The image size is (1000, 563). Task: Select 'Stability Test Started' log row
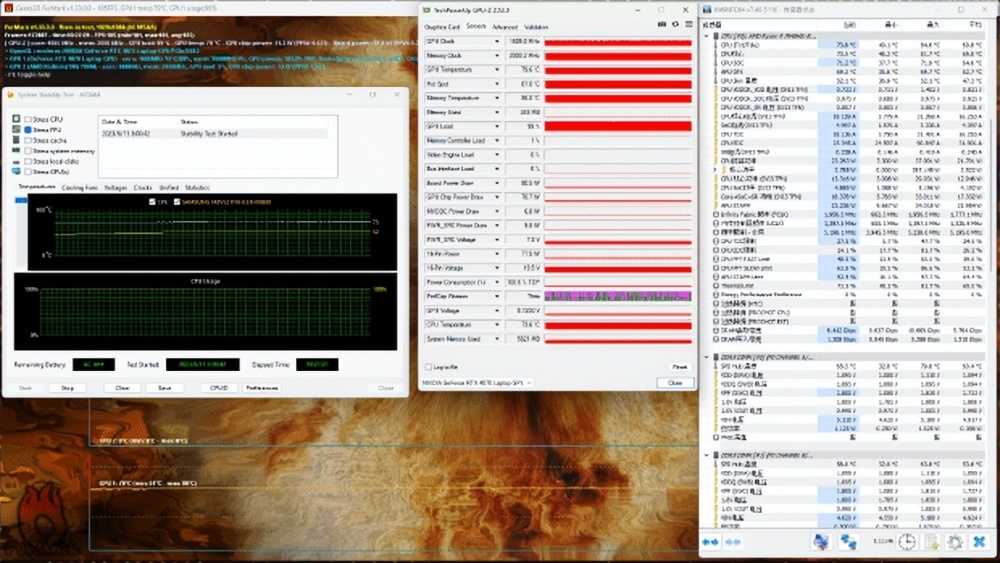coord(214,134)
